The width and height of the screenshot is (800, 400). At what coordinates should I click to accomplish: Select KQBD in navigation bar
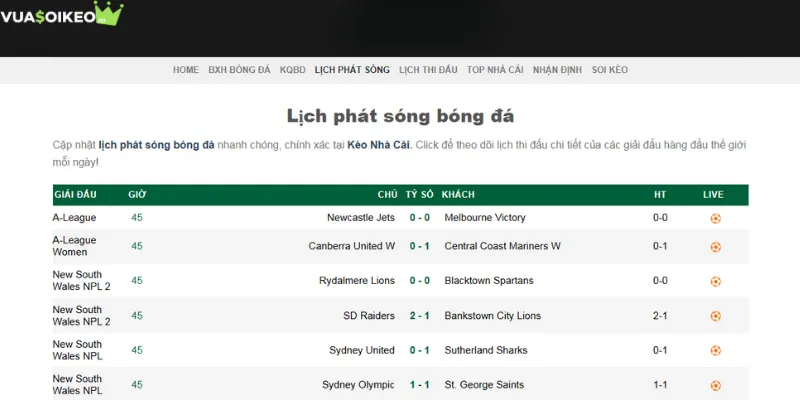[x=293, y=70]
